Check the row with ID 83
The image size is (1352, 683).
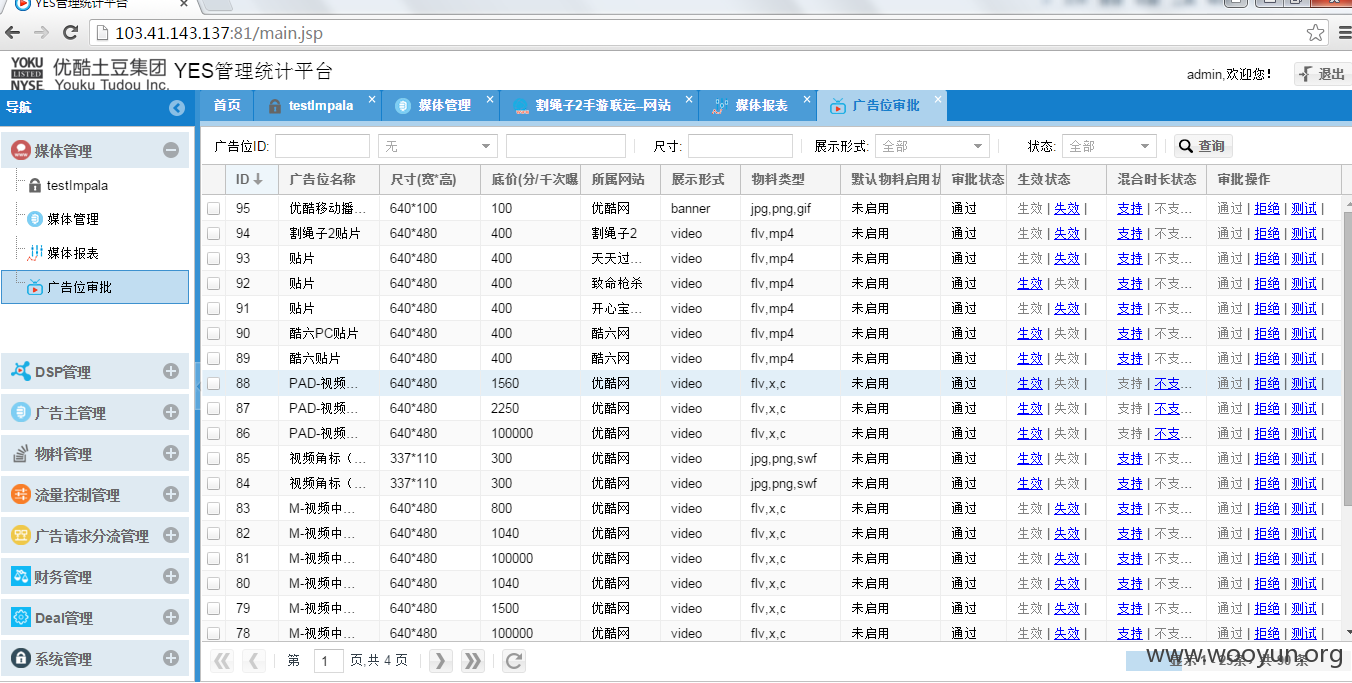click(x=213, y=508)
